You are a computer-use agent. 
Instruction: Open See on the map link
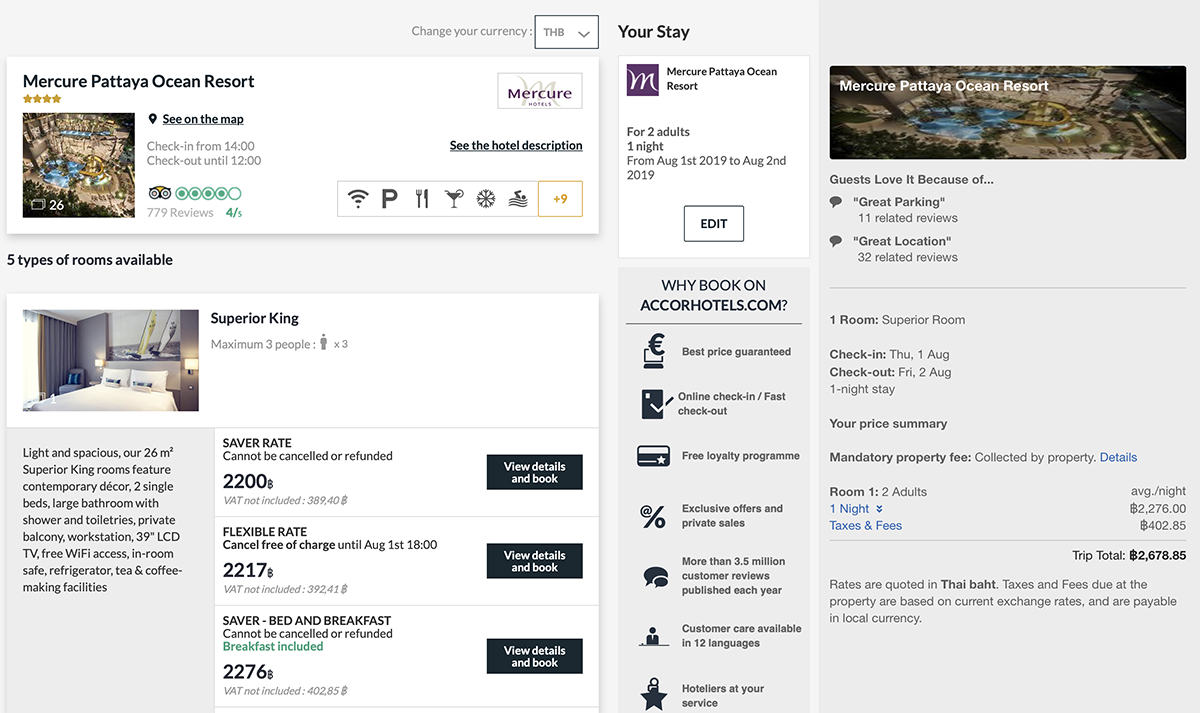[203, 119]
